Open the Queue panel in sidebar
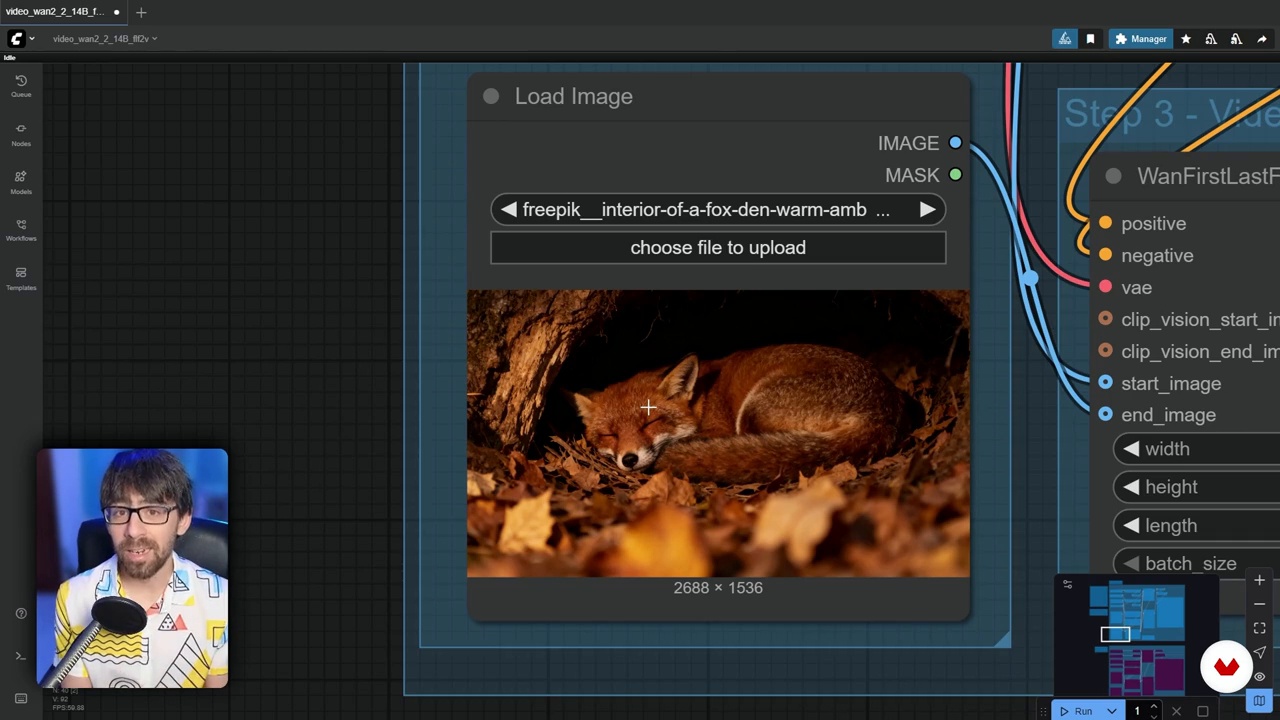Viewport: 1280px width, 720px height. click(21, 85)
